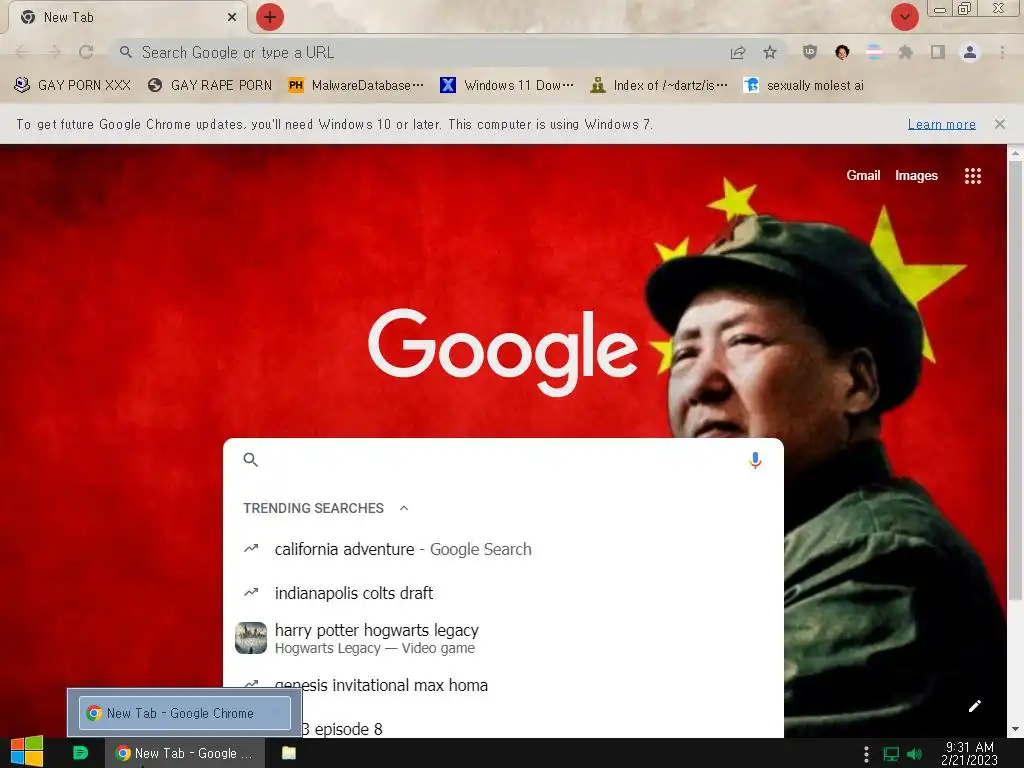This screenshot has height=768, width=1024.
Task: Open the Extensions puzzle piece menu
Action: click(906, 52)
